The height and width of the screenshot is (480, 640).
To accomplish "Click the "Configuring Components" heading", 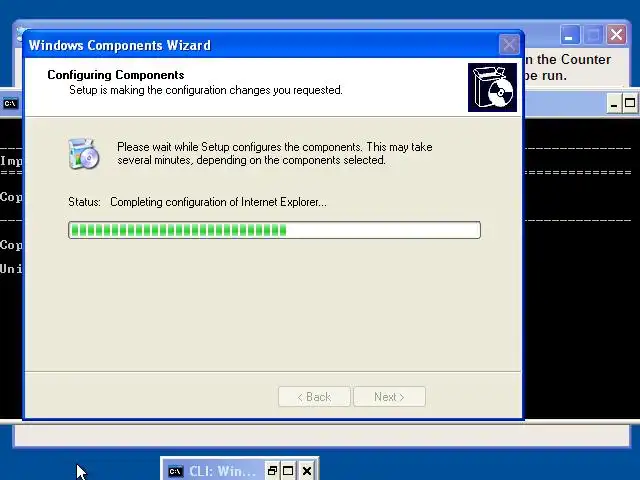I will [116, 75].
